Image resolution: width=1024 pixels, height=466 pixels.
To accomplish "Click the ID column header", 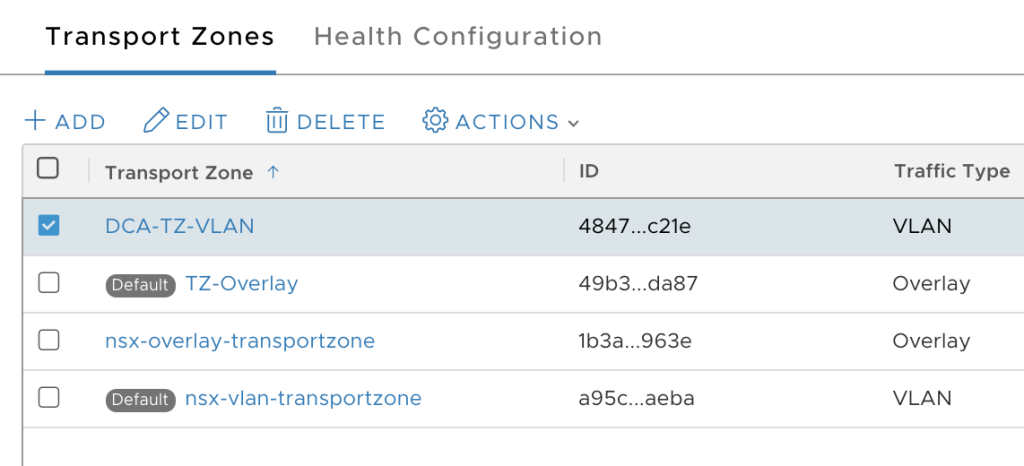I will (589, 171).
